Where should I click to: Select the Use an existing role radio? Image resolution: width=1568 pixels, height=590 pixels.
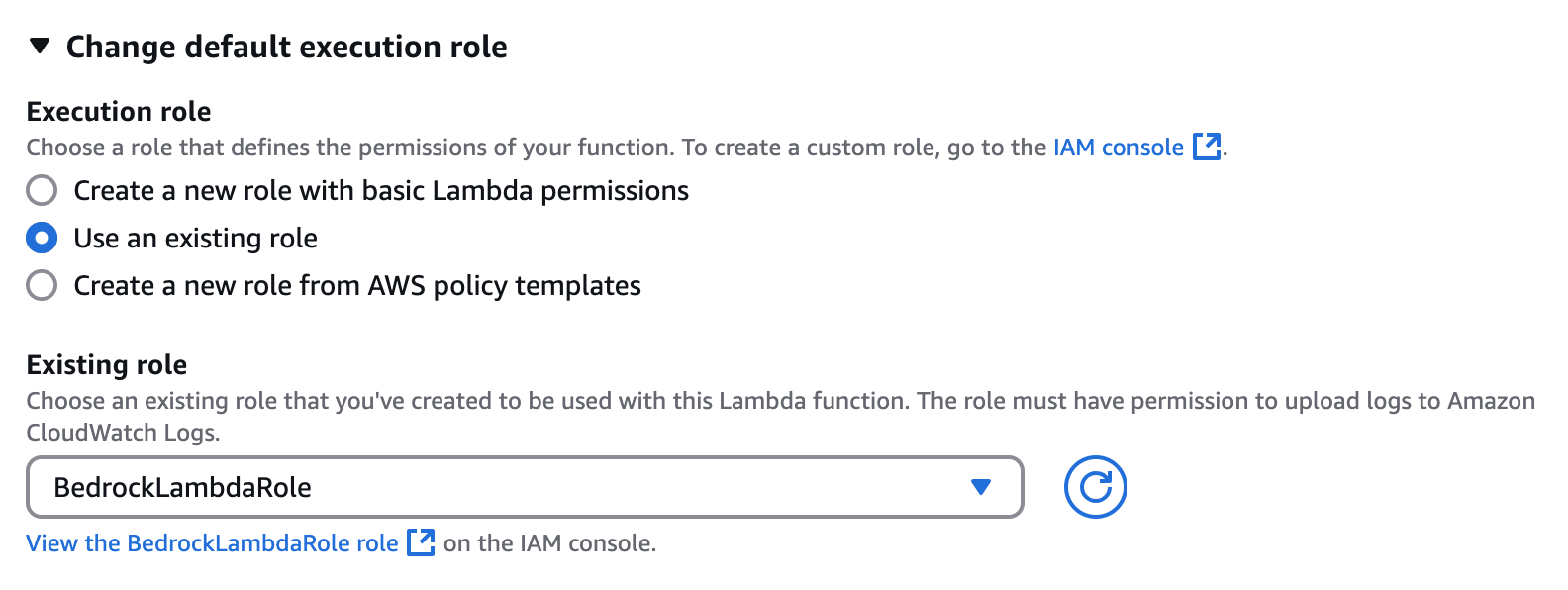tap(42, 238)
